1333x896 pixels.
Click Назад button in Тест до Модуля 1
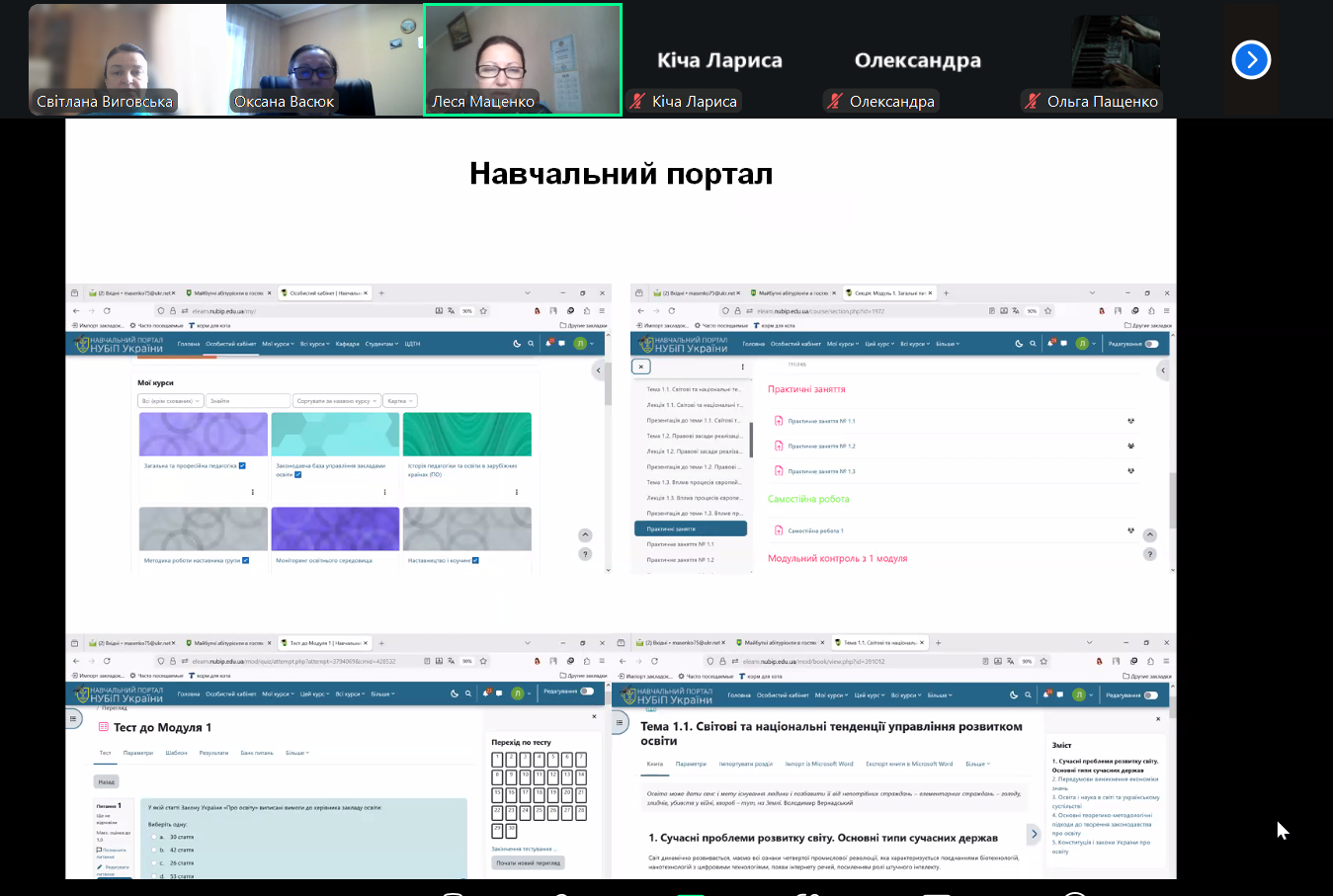tap(107, 781)
